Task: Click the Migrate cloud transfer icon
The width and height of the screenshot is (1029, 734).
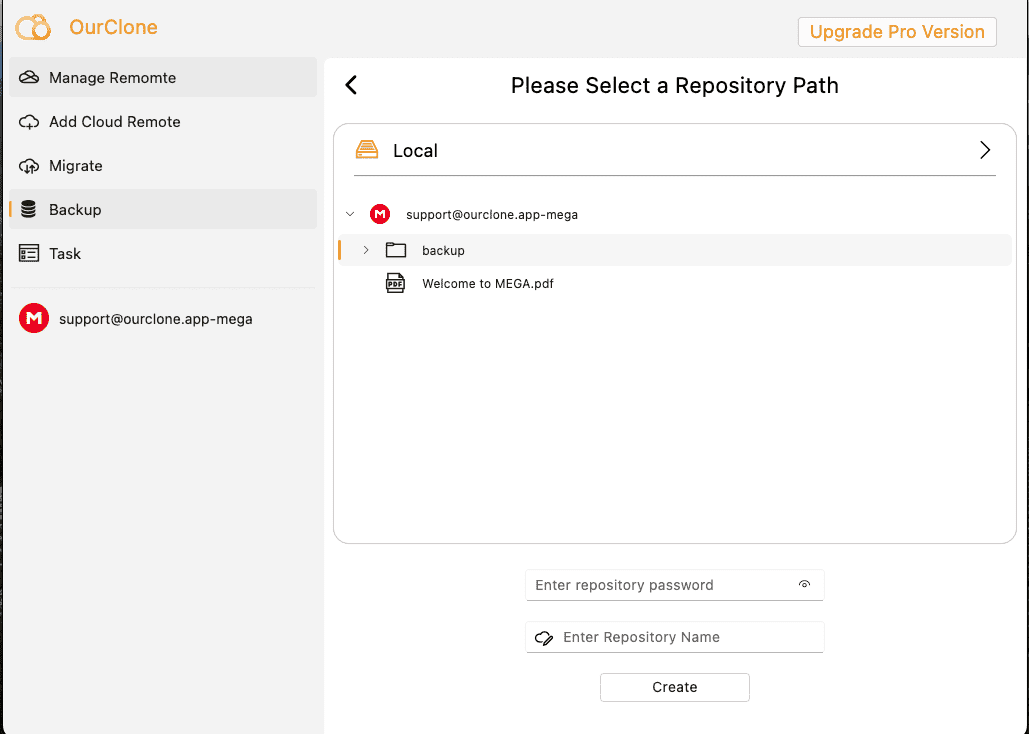Action: [29, 166]
